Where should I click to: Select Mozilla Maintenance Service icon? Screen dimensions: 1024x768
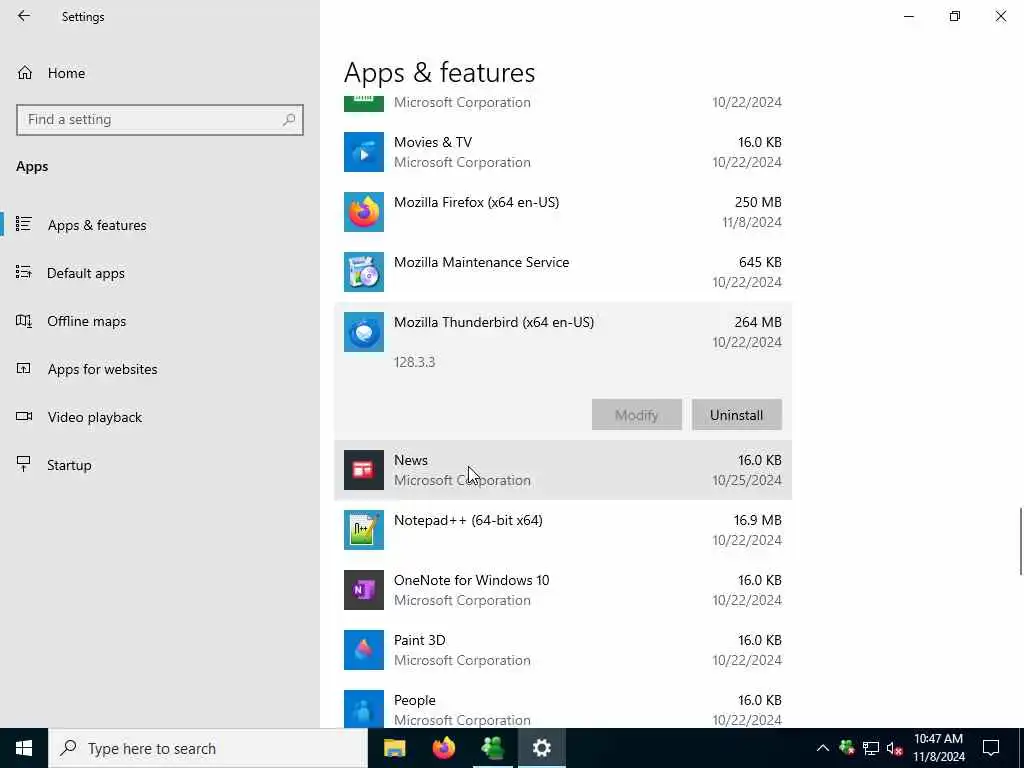click(x=364, y=272)
